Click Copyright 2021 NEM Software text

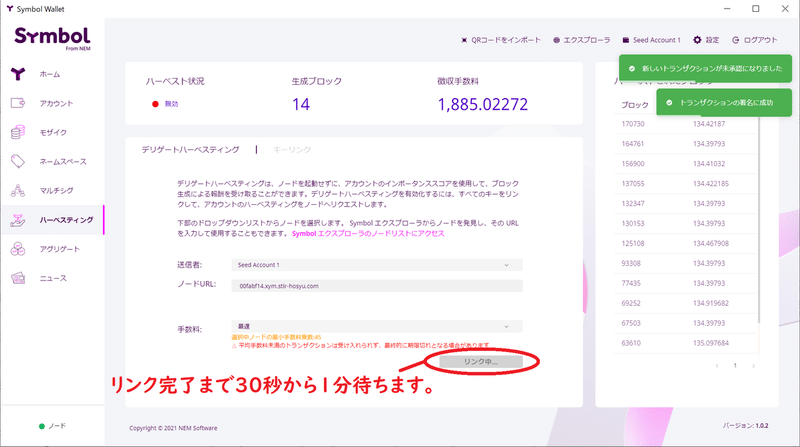173,428
